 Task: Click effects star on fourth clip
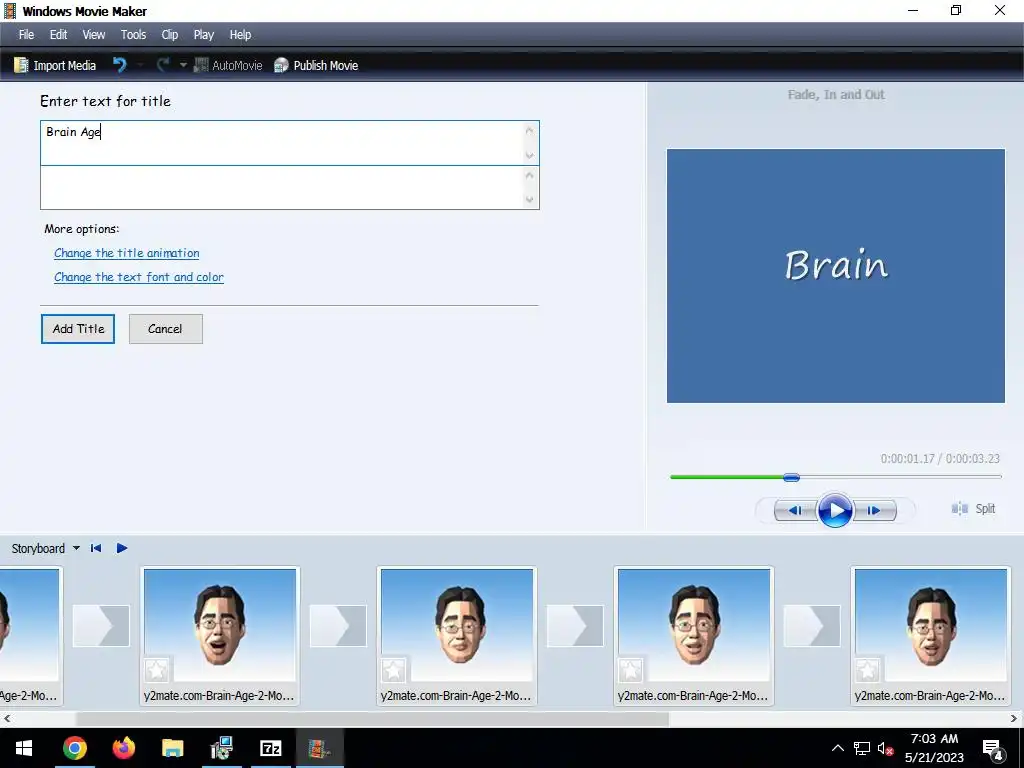coord(630,670)
